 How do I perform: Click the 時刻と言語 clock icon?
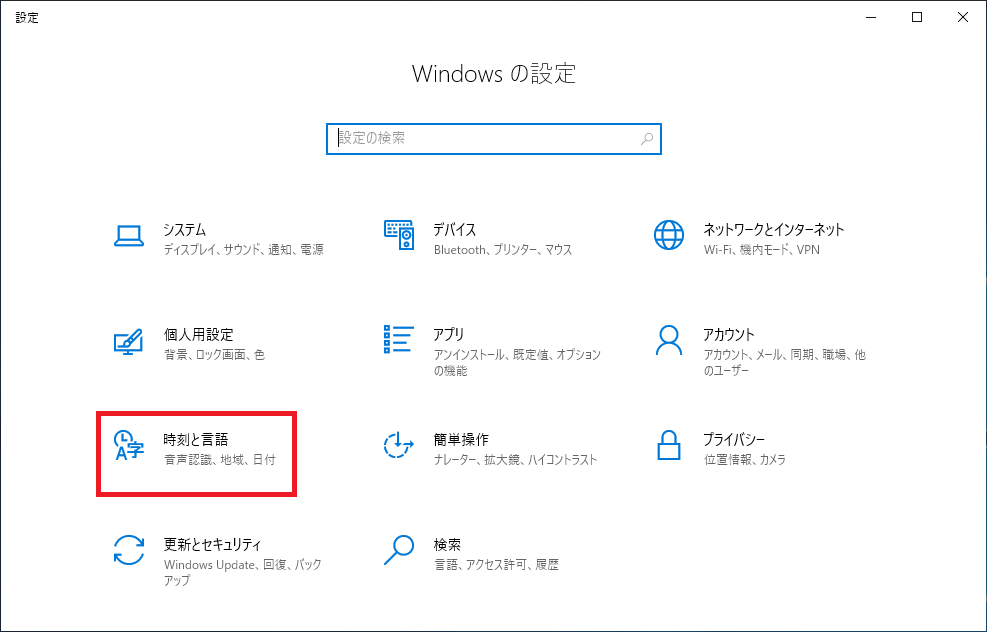tap(129, 446)
